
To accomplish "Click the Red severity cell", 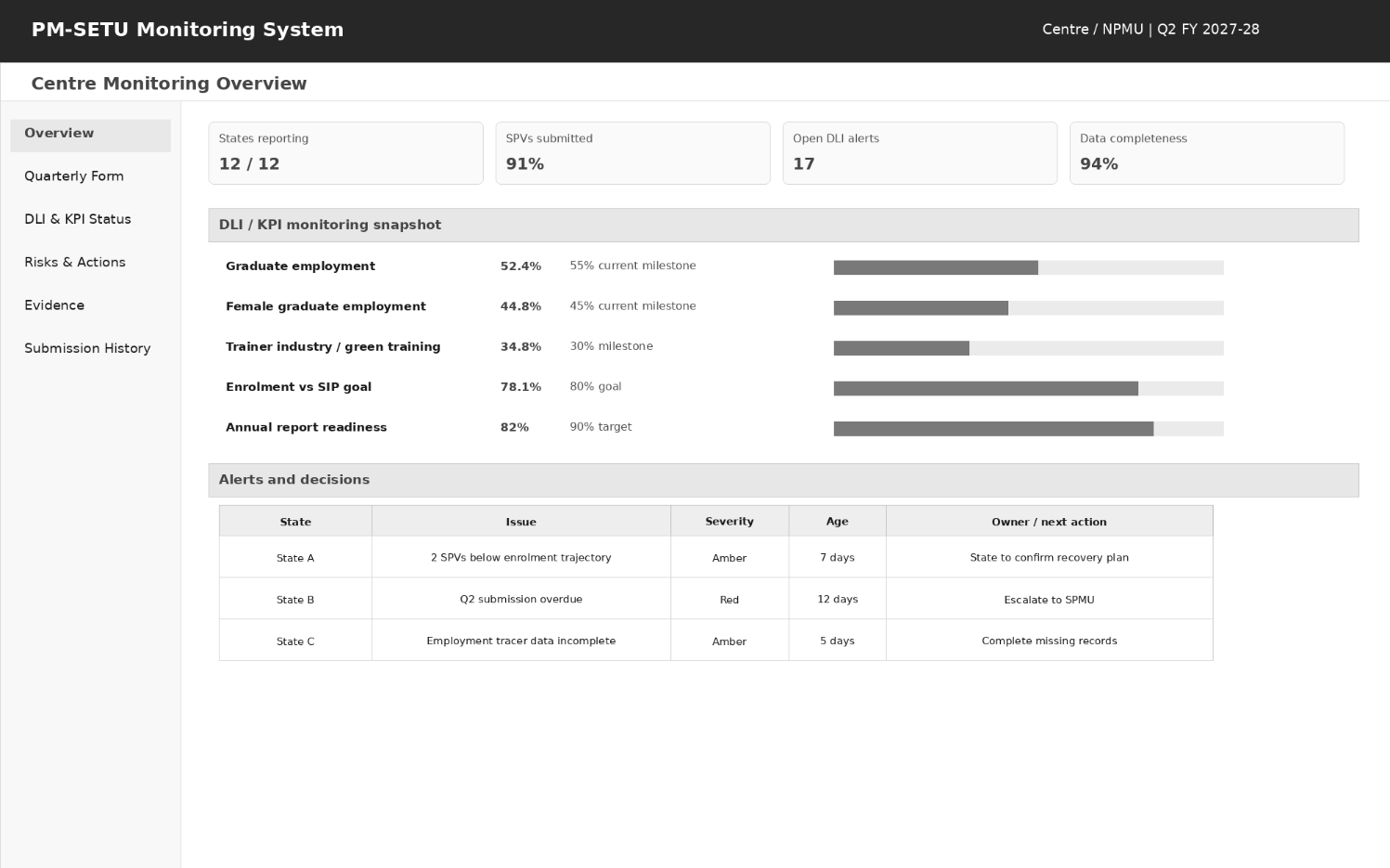I will 730,600.
